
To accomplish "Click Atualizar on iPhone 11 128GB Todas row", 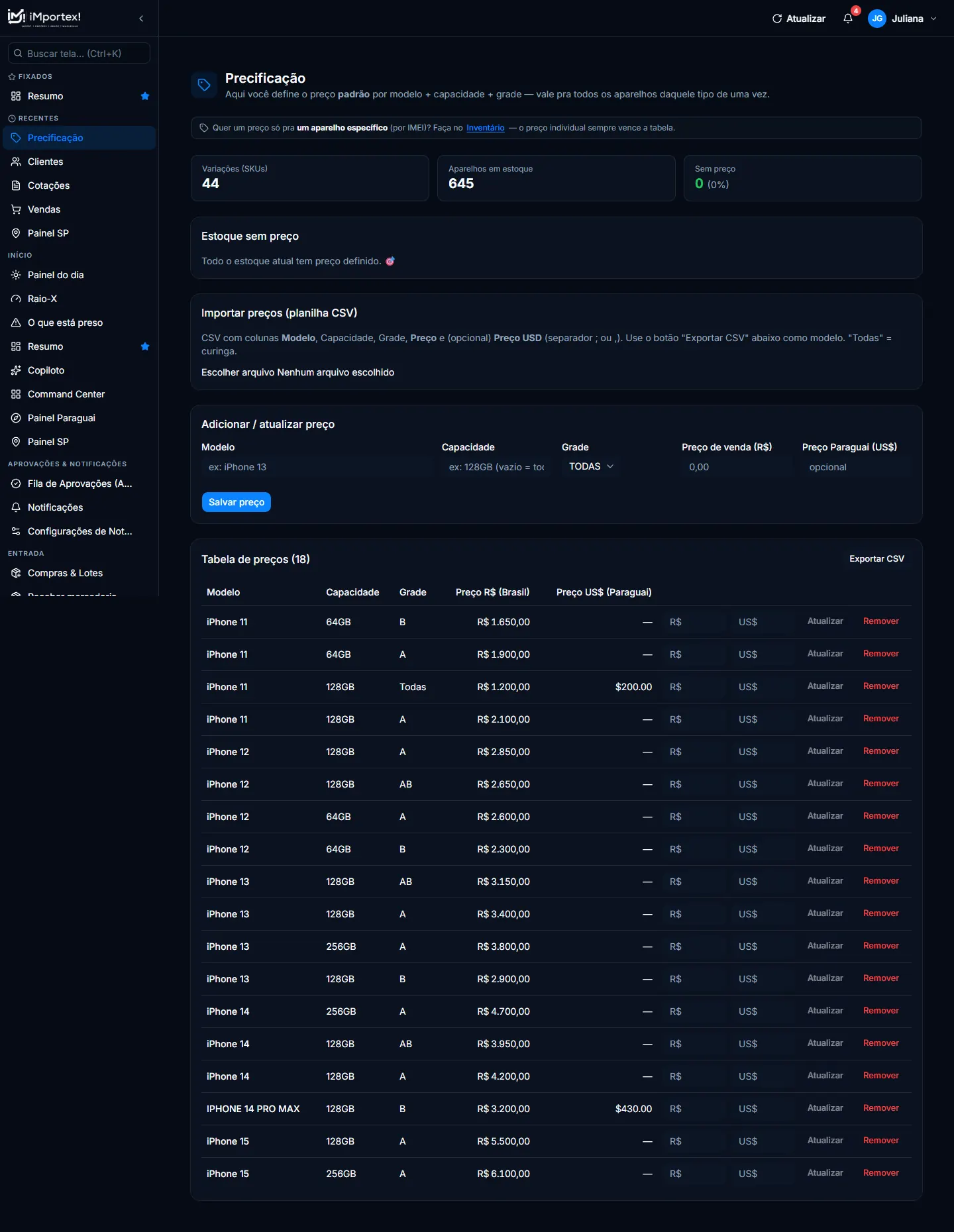I will point(825,686).
